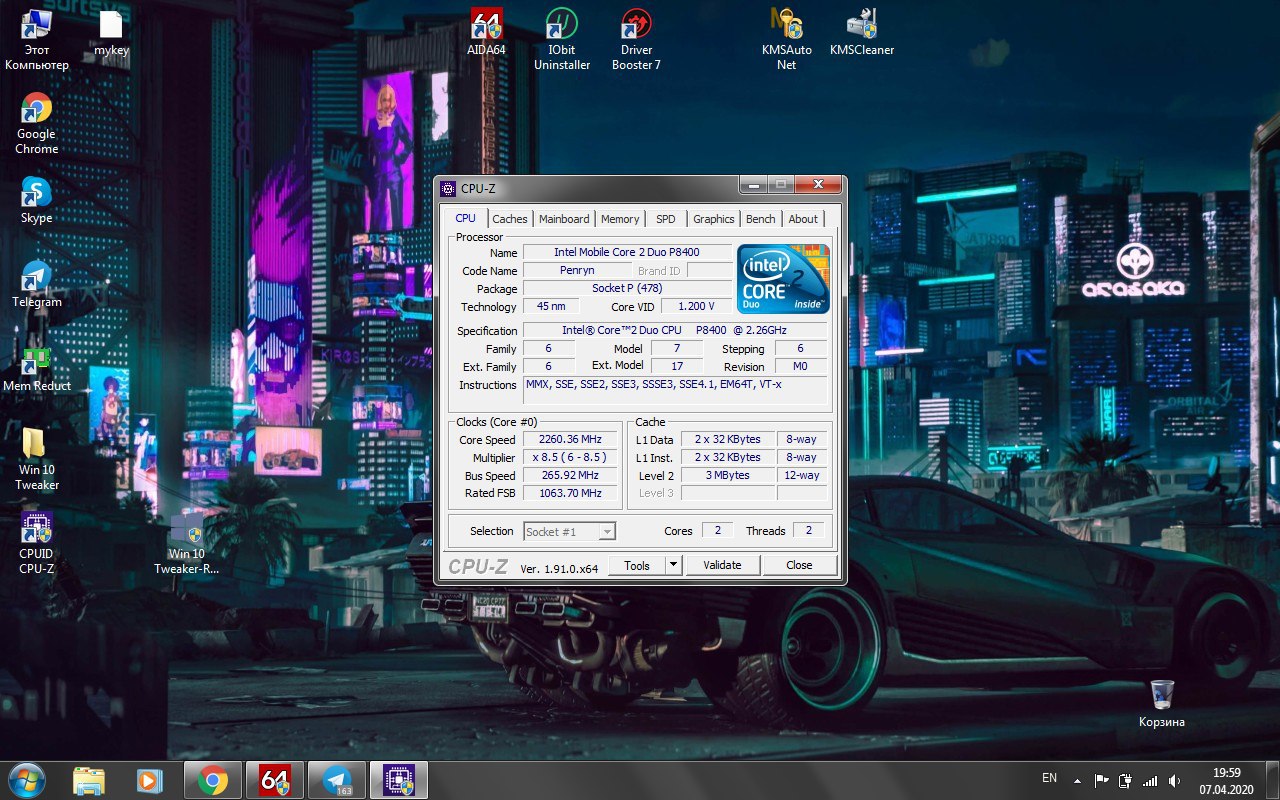Image resolution: width=1280 pixels, height=800 pixels.
Task: Click the Revision M0 value
Action: 800,366
